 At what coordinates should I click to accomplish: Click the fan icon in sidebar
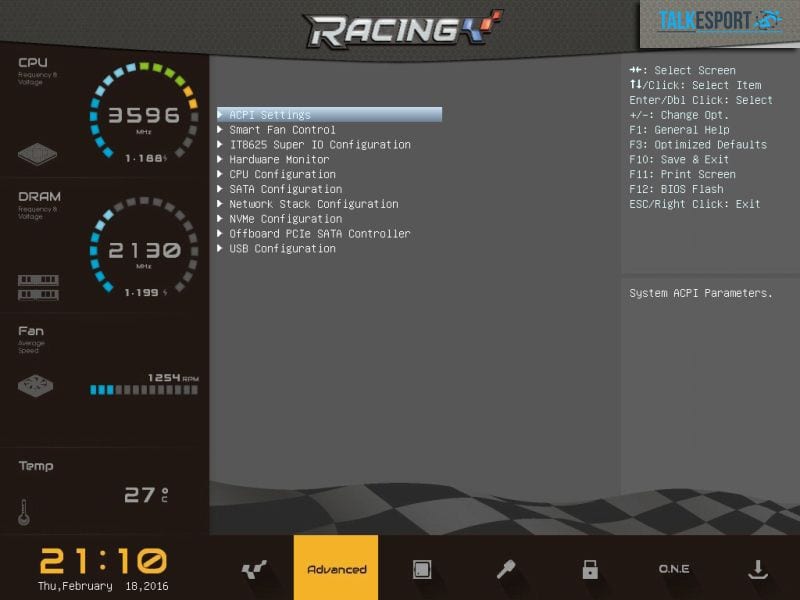point(38,386)
